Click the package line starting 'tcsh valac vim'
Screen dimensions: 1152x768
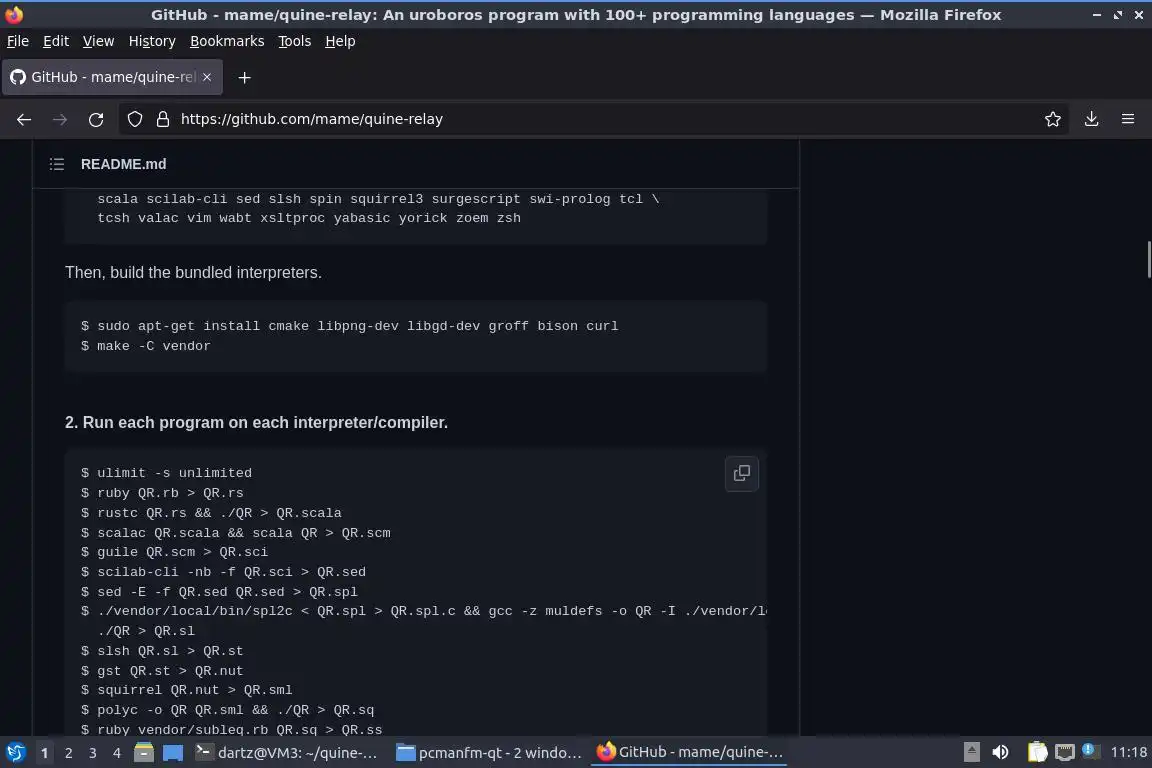click(309, 218)
